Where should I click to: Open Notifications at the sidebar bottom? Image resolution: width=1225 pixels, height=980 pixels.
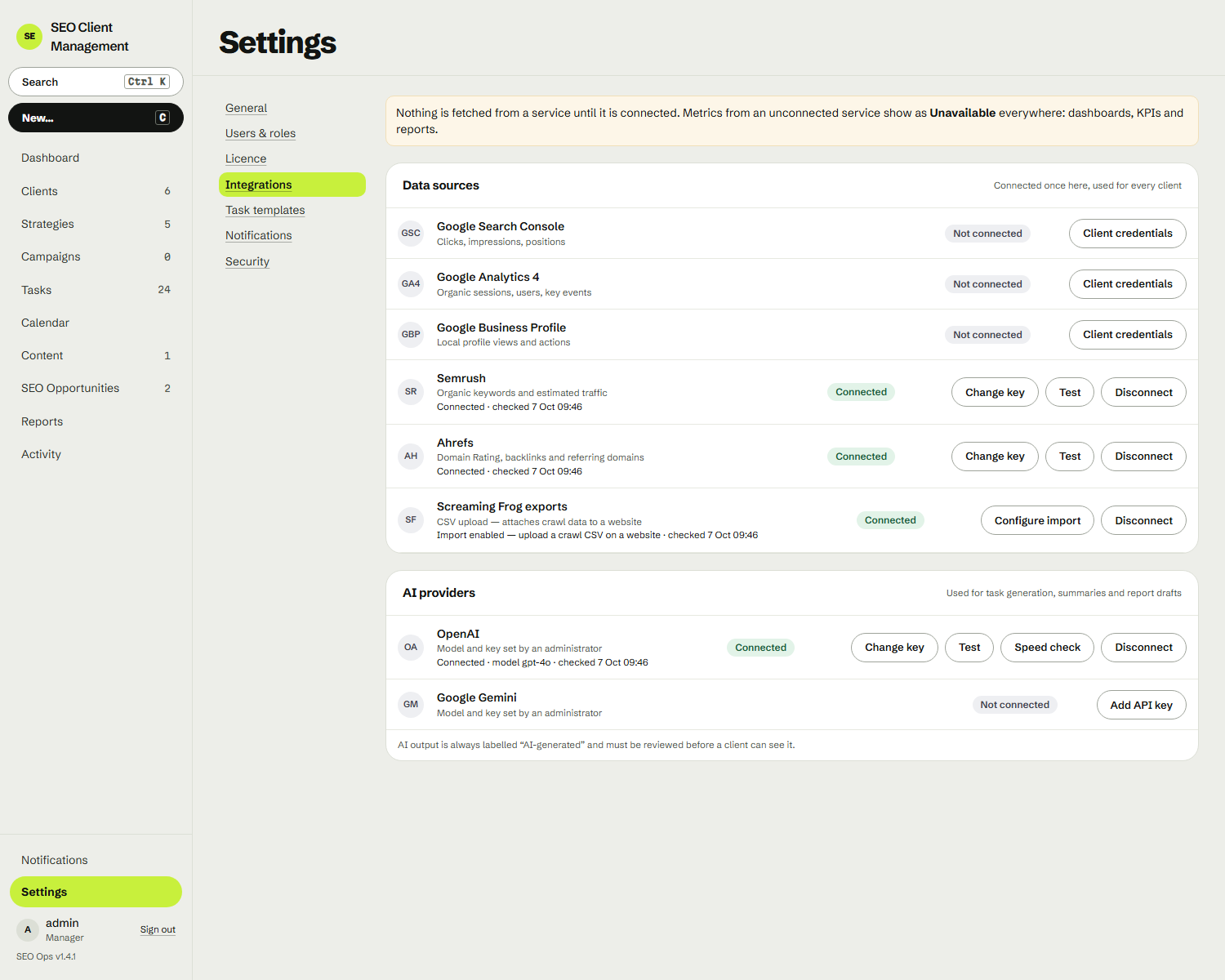[x=96, y=860]
